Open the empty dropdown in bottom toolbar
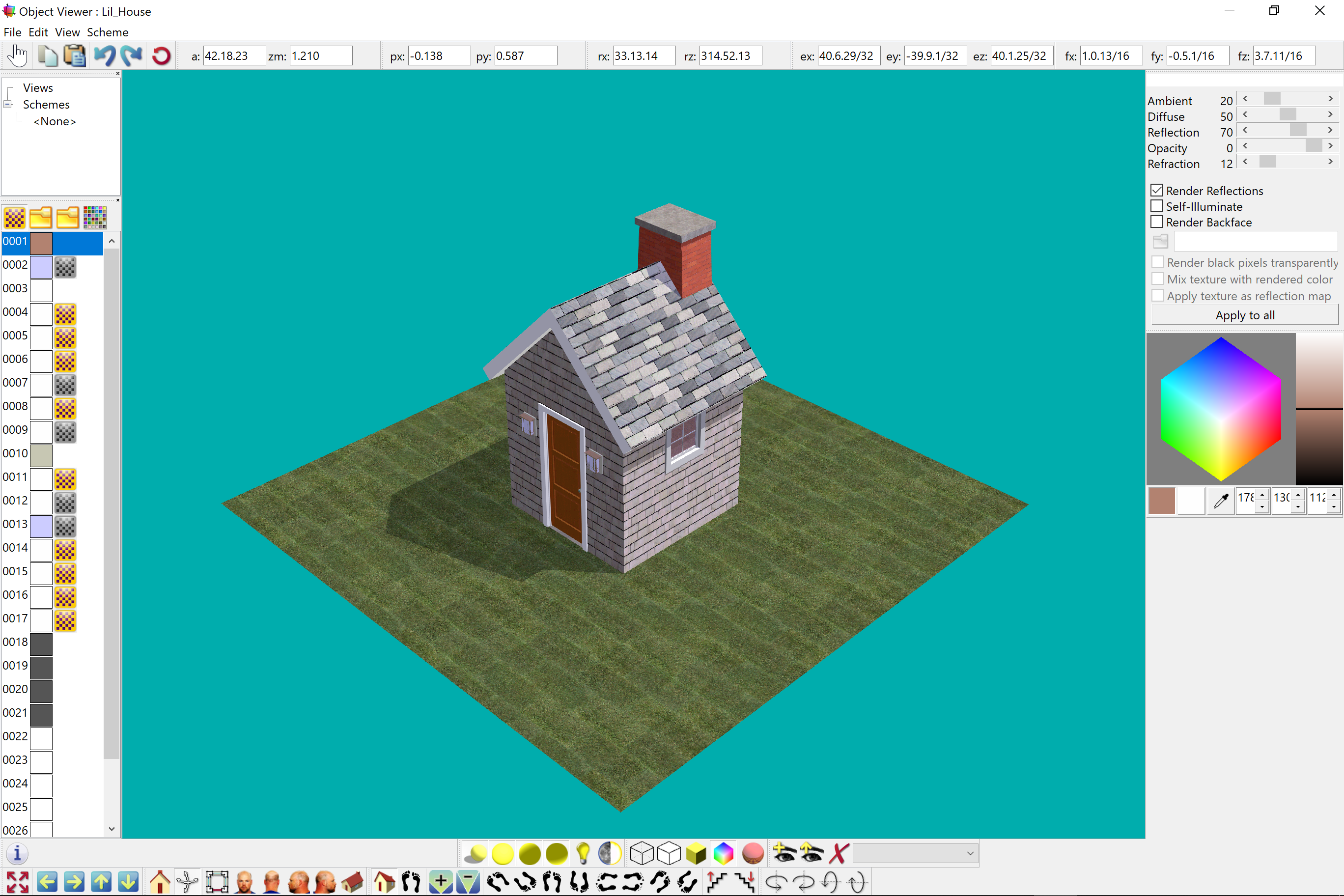 [916, 853]
